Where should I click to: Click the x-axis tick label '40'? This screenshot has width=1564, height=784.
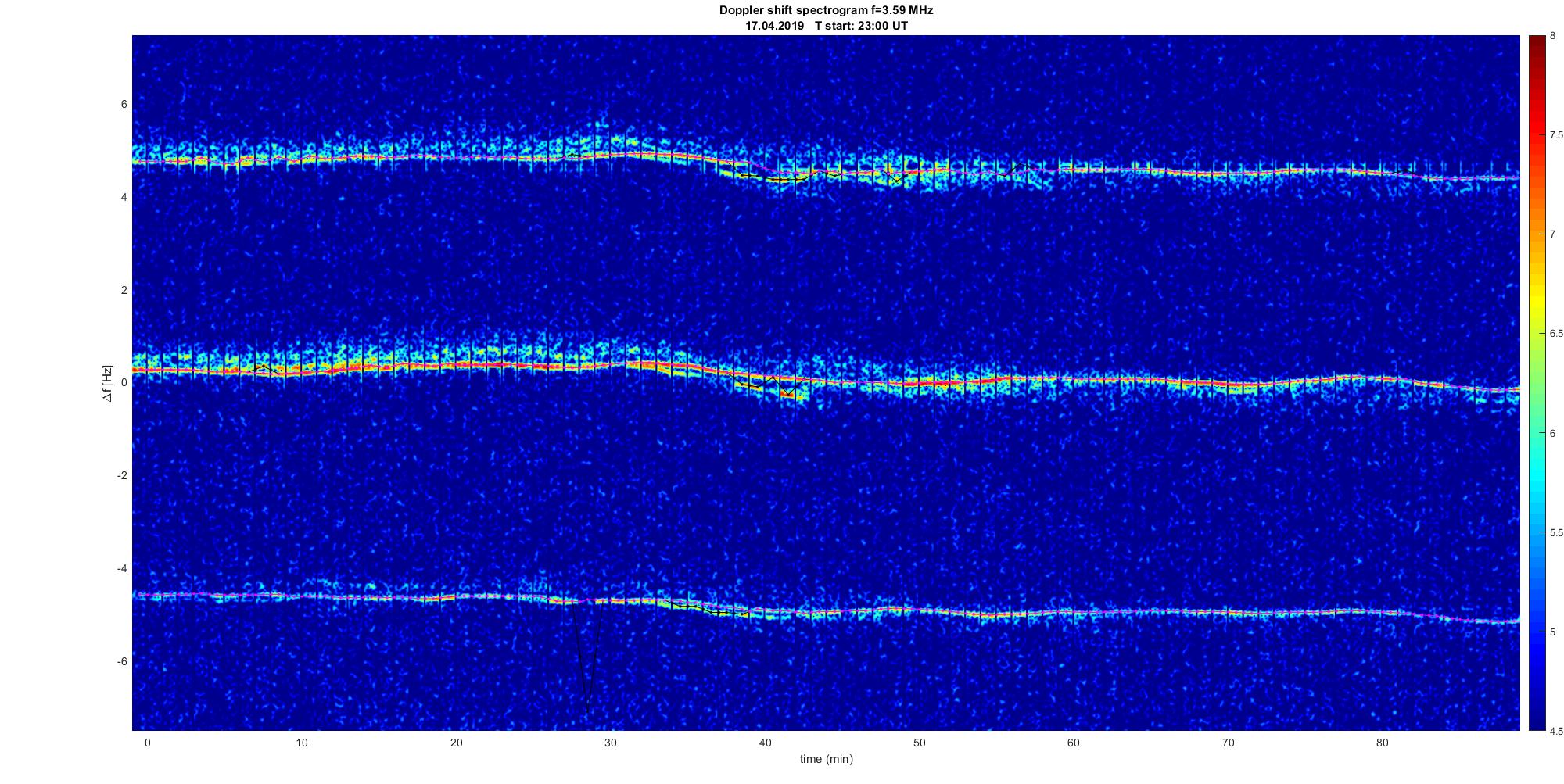pos(765,743)
